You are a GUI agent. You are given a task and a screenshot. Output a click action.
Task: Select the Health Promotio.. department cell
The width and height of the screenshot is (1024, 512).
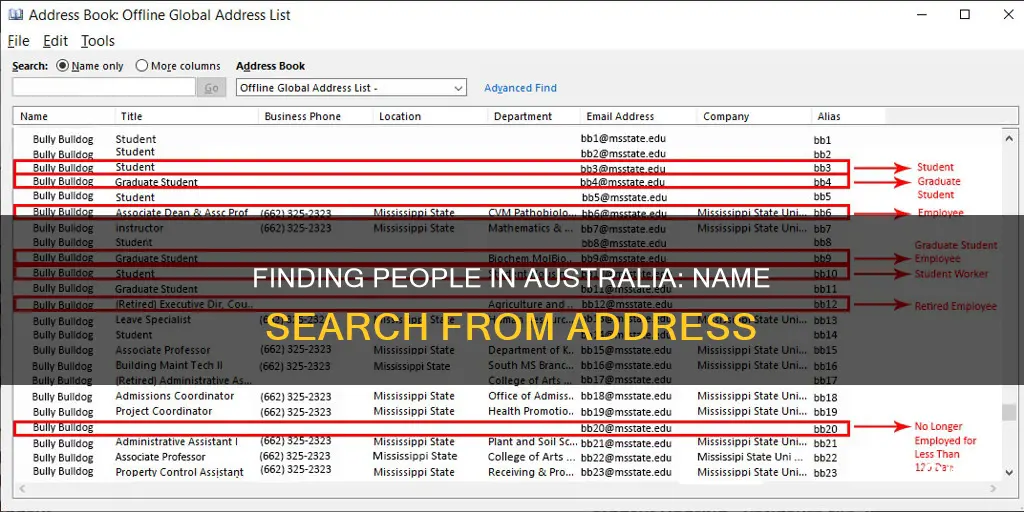coord(532,411)
